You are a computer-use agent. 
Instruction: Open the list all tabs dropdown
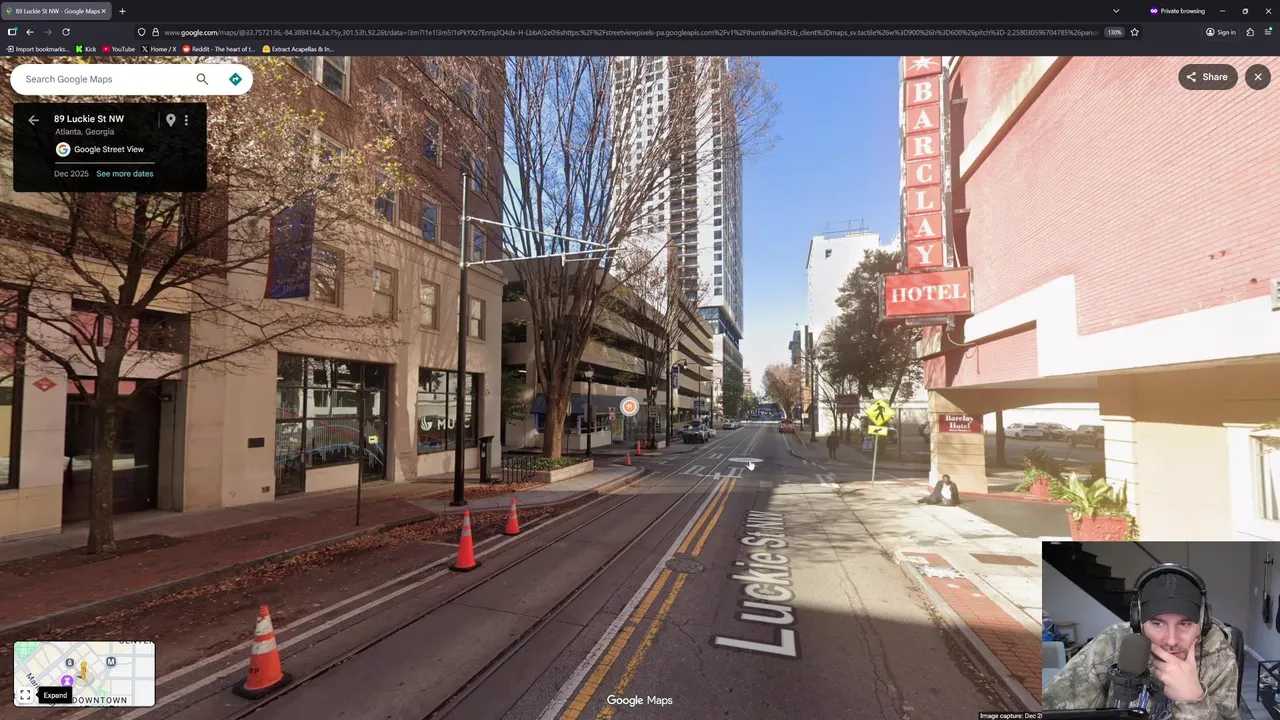(1116, 11)
